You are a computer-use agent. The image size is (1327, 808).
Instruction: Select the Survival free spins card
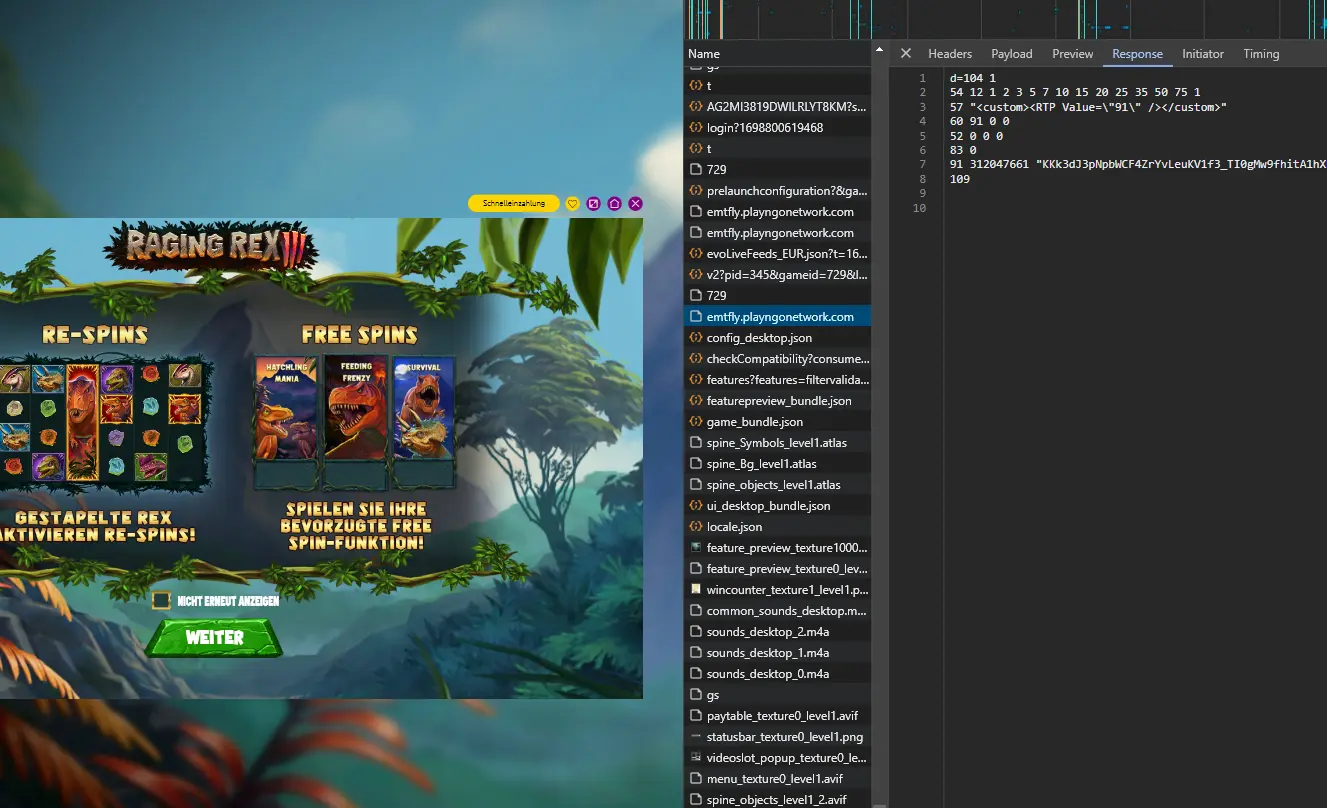click(x=424, y=420)
